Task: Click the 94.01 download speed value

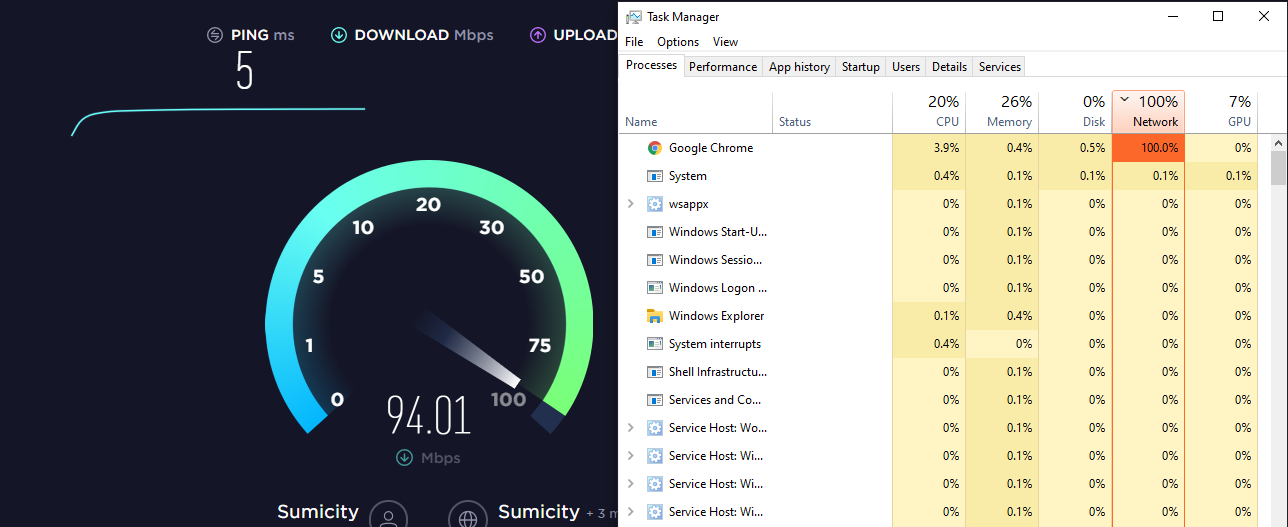Action: (x=428, y=415)
